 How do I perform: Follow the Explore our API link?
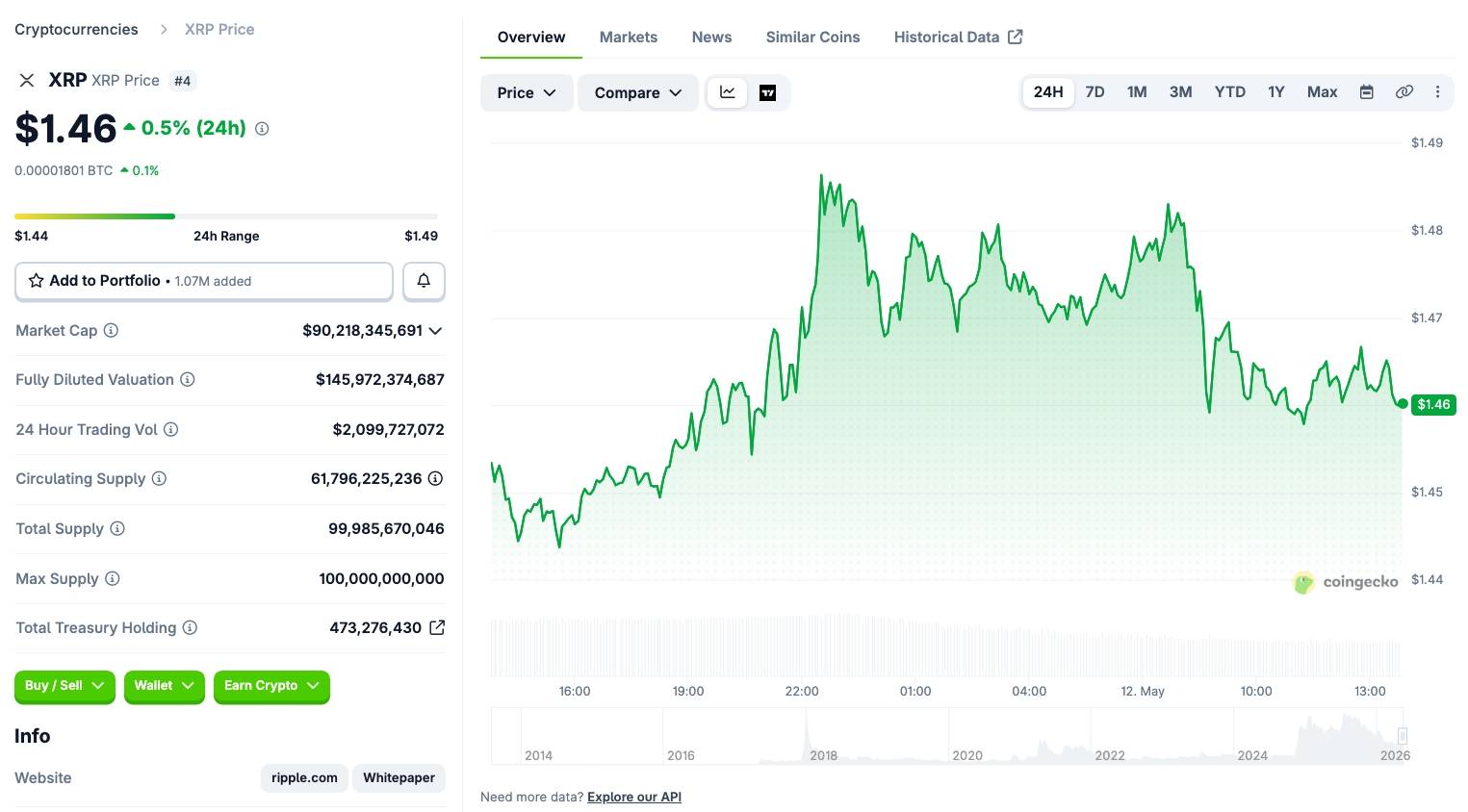click(x=634, y=797)
